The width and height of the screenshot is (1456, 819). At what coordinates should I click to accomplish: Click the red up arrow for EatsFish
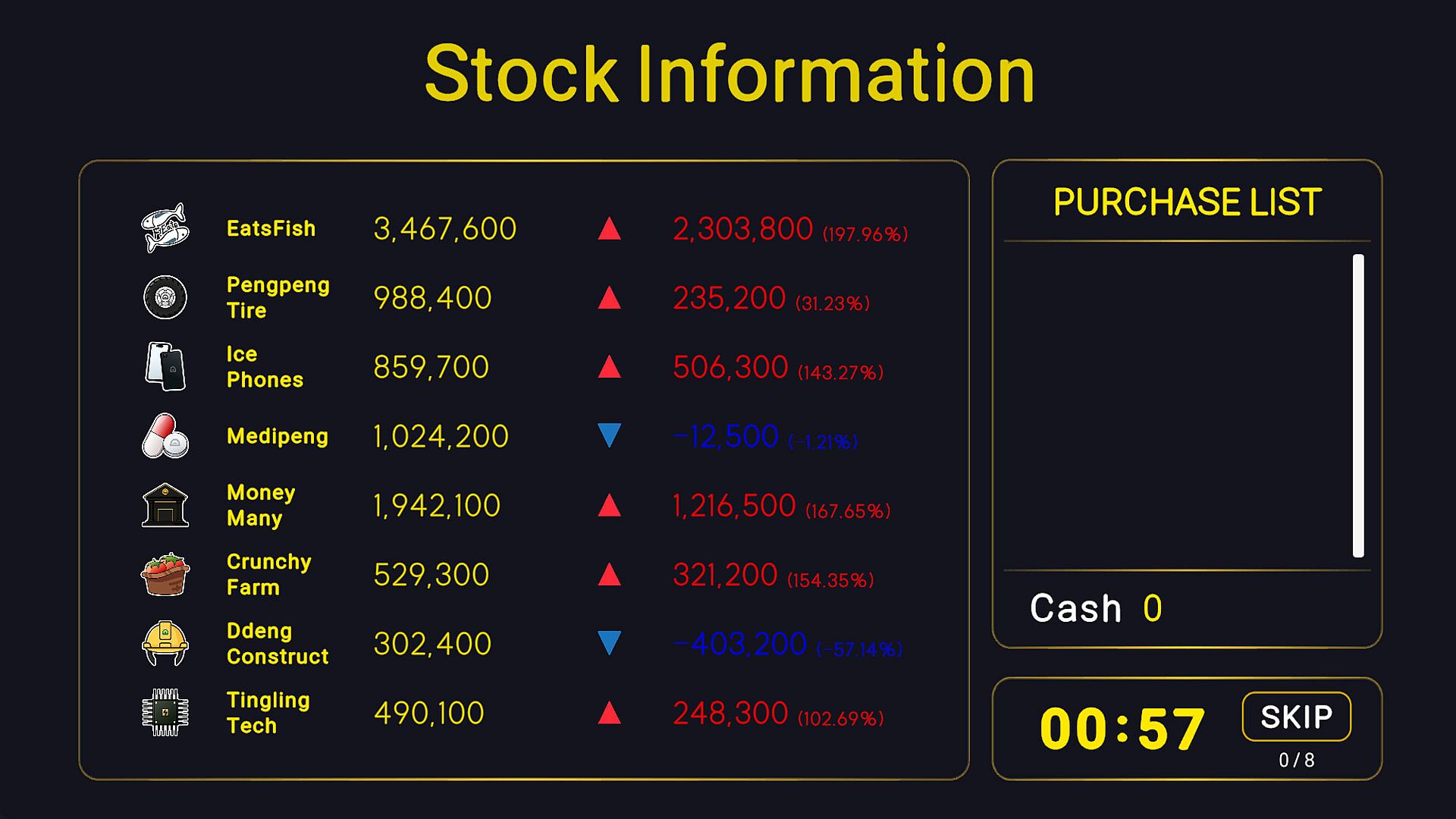point(610,229)
